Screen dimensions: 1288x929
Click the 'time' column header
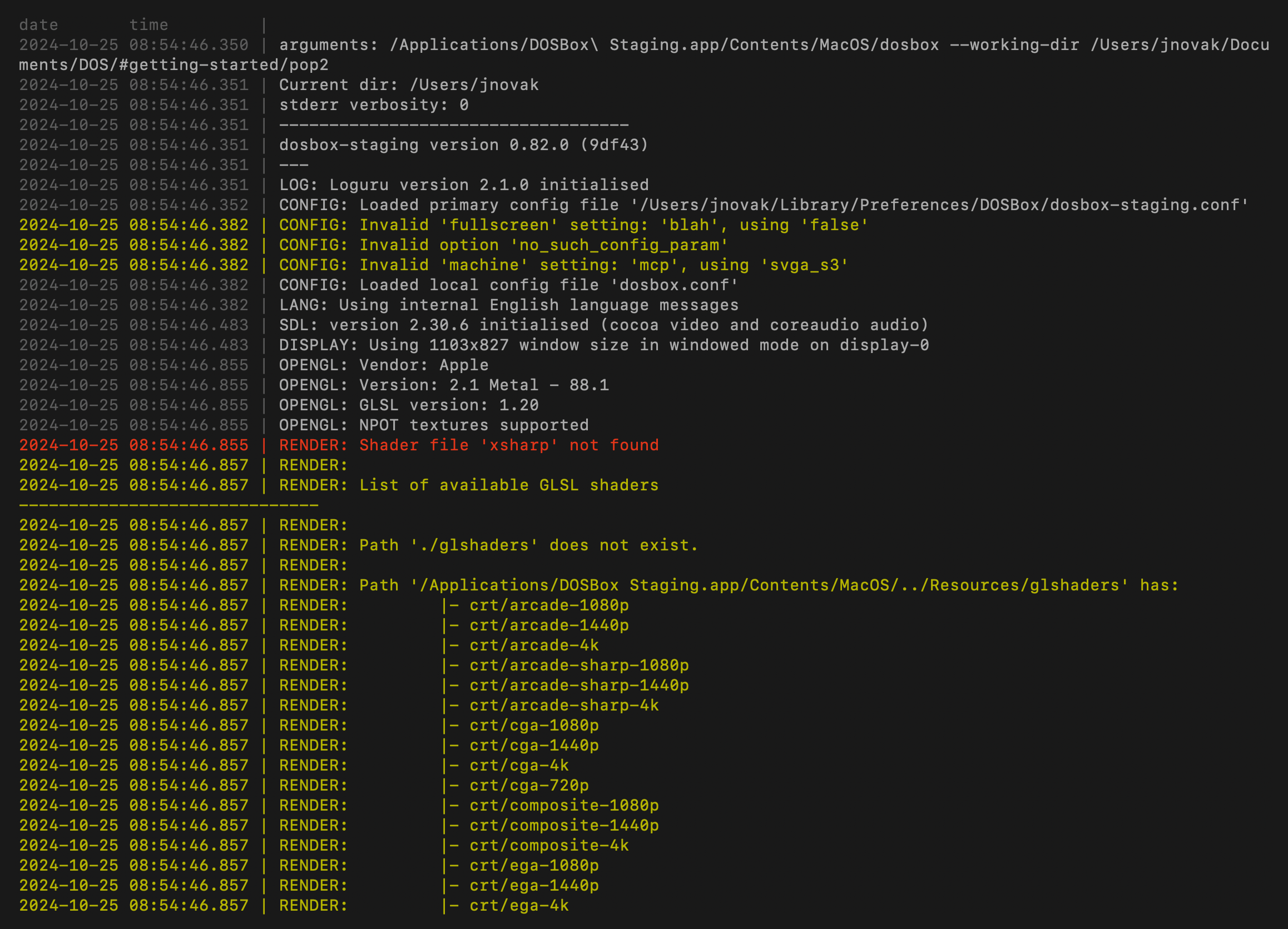[x=149, y=25]
